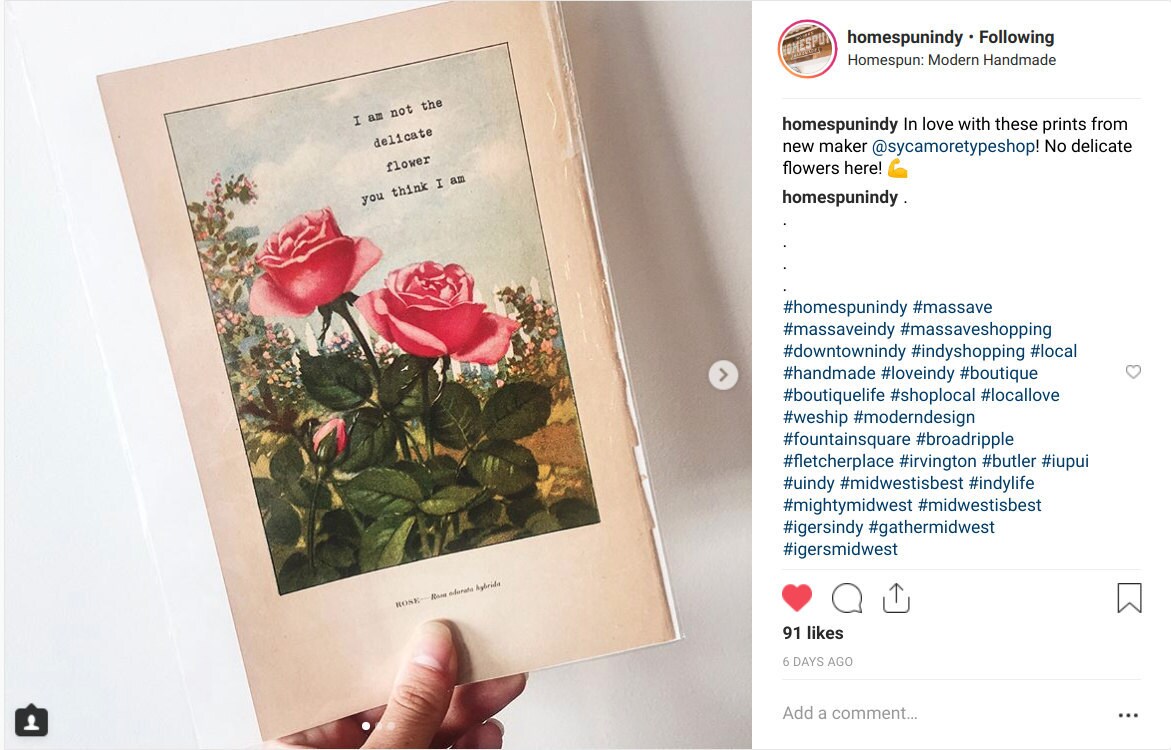Open homespunindy profile avatar
Image resolution: width=1171 pixels, height=750 pixels.
pos(807,49)
